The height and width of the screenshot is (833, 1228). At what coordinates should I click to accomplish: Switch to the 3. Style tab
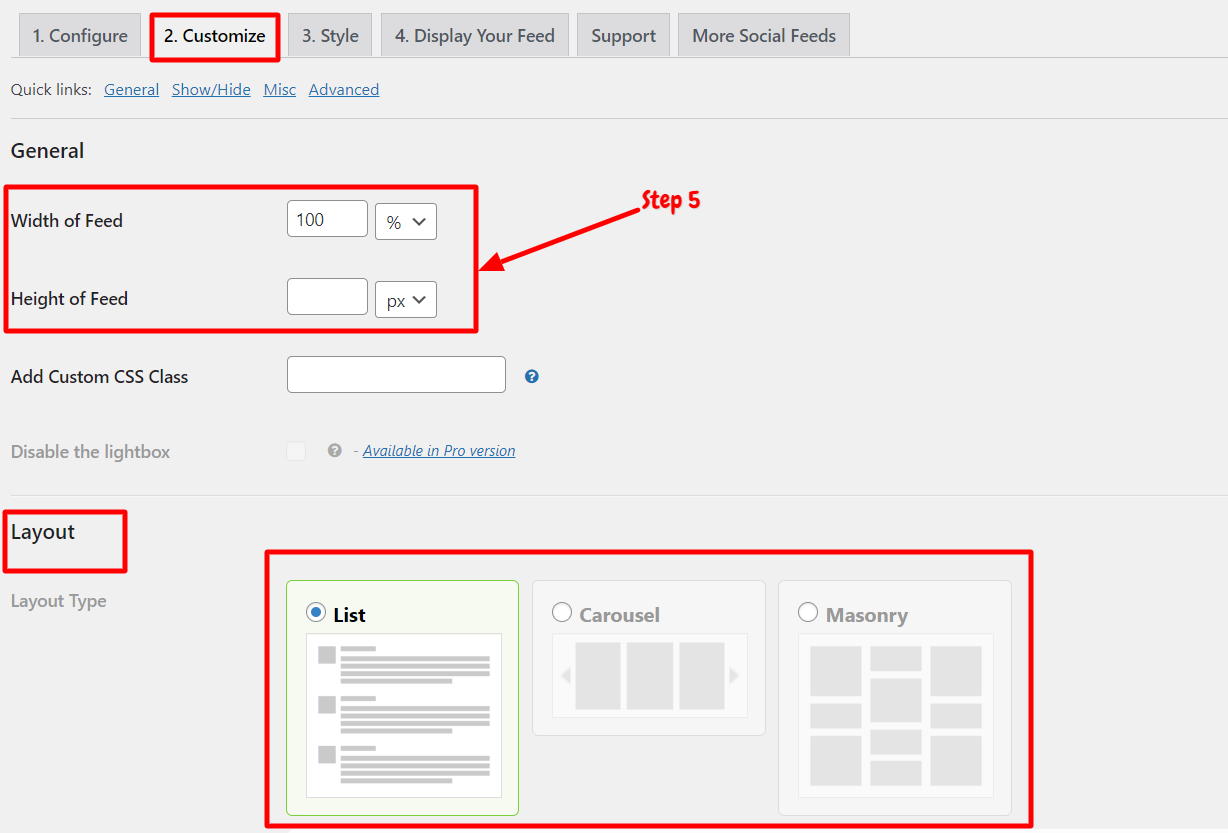coord(330,36)
